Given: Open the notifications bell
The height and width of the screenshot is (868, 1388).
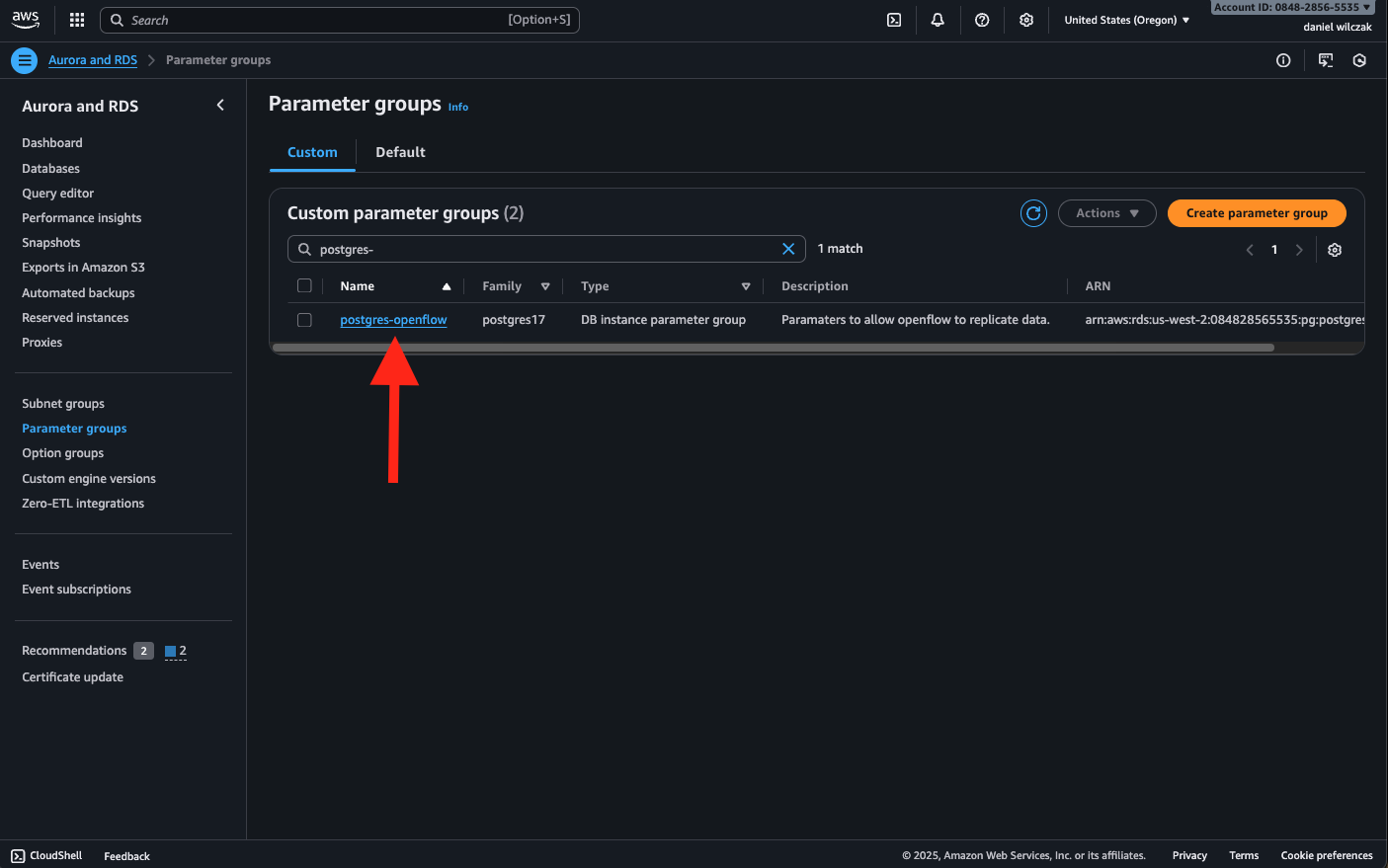Looking at the screenshot, I should (938, 20).
